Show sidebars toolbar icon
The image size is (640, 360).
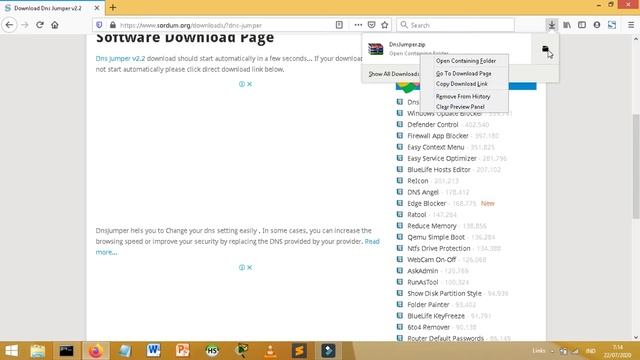point(582,25)
